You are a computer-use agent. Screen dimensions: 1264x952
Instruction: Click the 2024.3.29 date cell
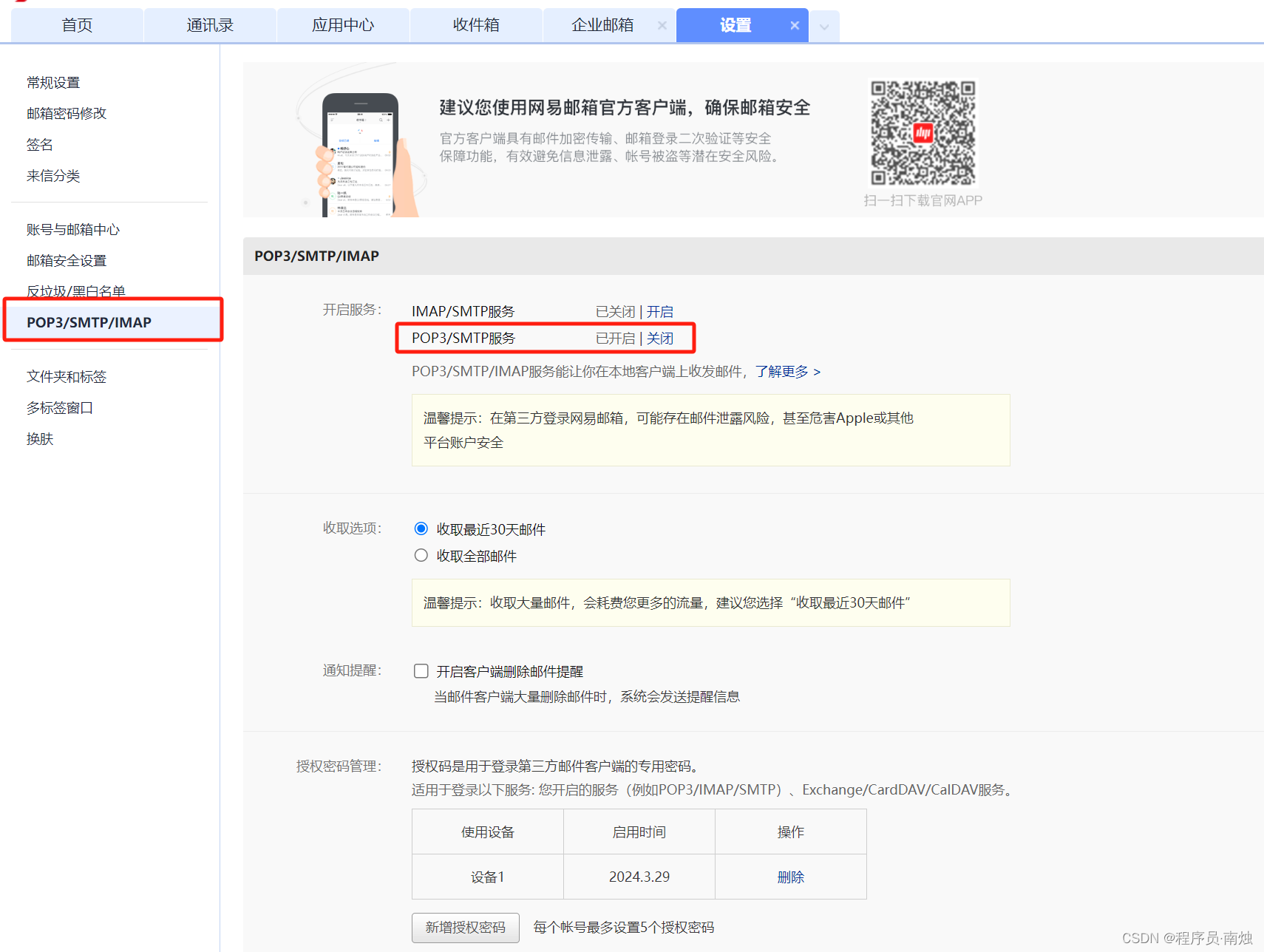click(639, 877)
